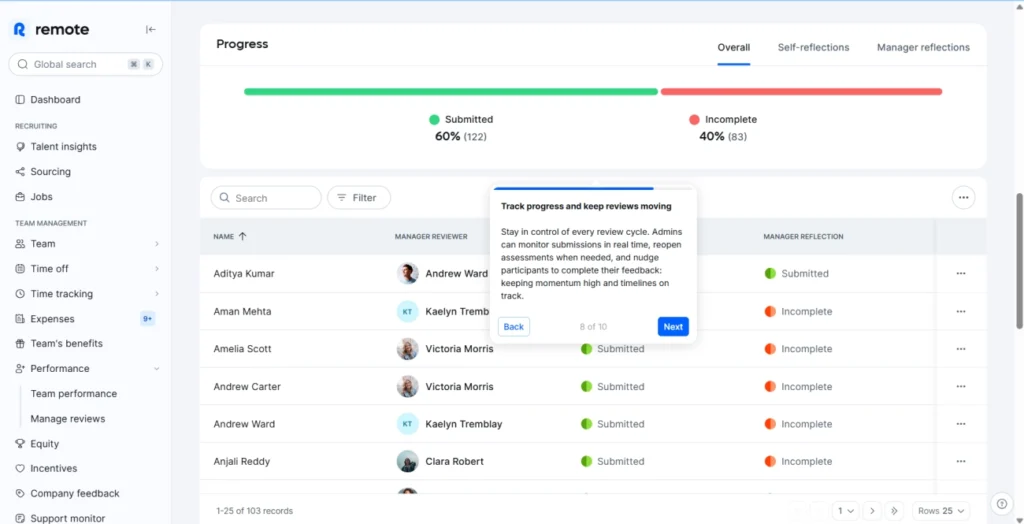
Task: Click Next in the tour tooltip
Action: point(673,327)
